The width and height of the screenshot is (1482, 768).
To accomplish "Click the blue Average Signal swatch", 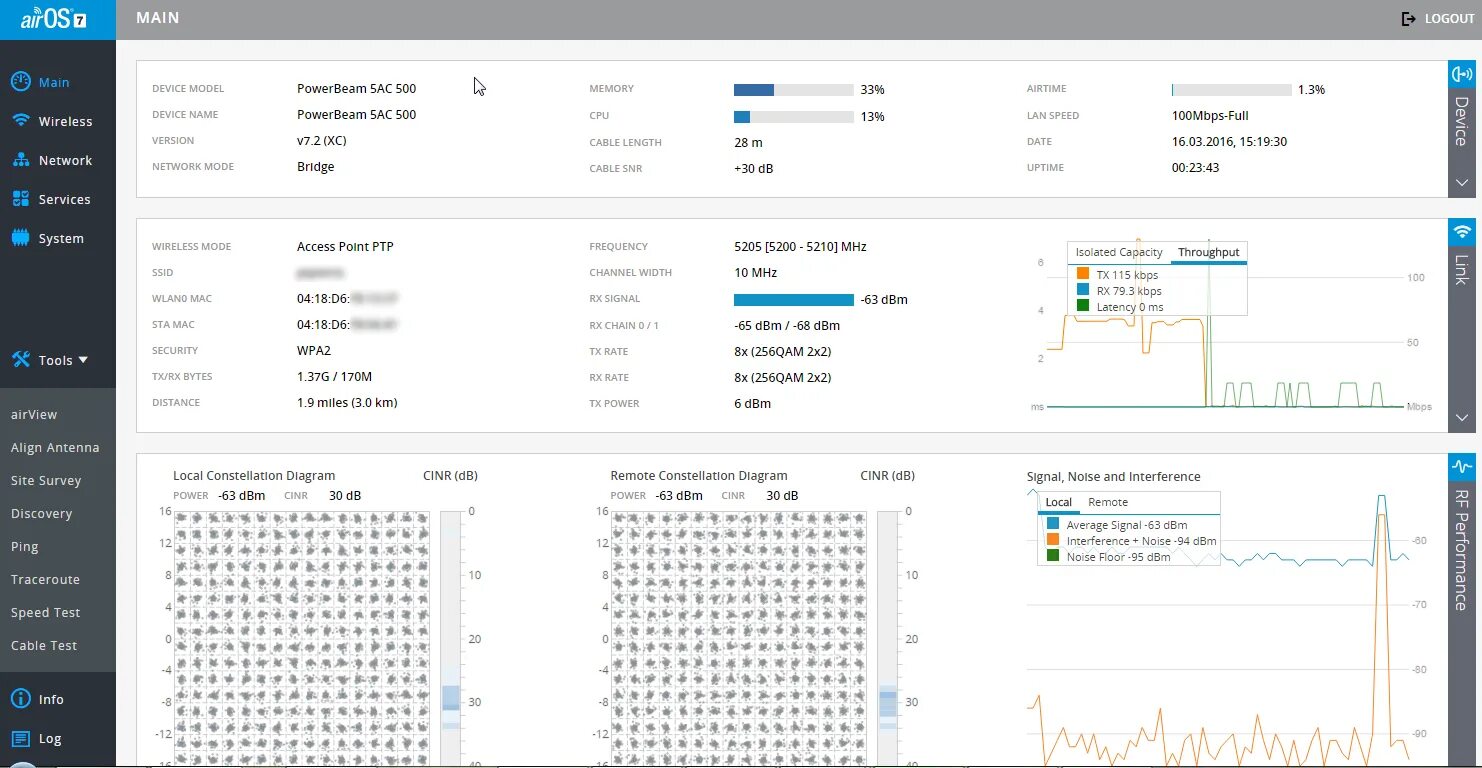I will point(1053,524).
